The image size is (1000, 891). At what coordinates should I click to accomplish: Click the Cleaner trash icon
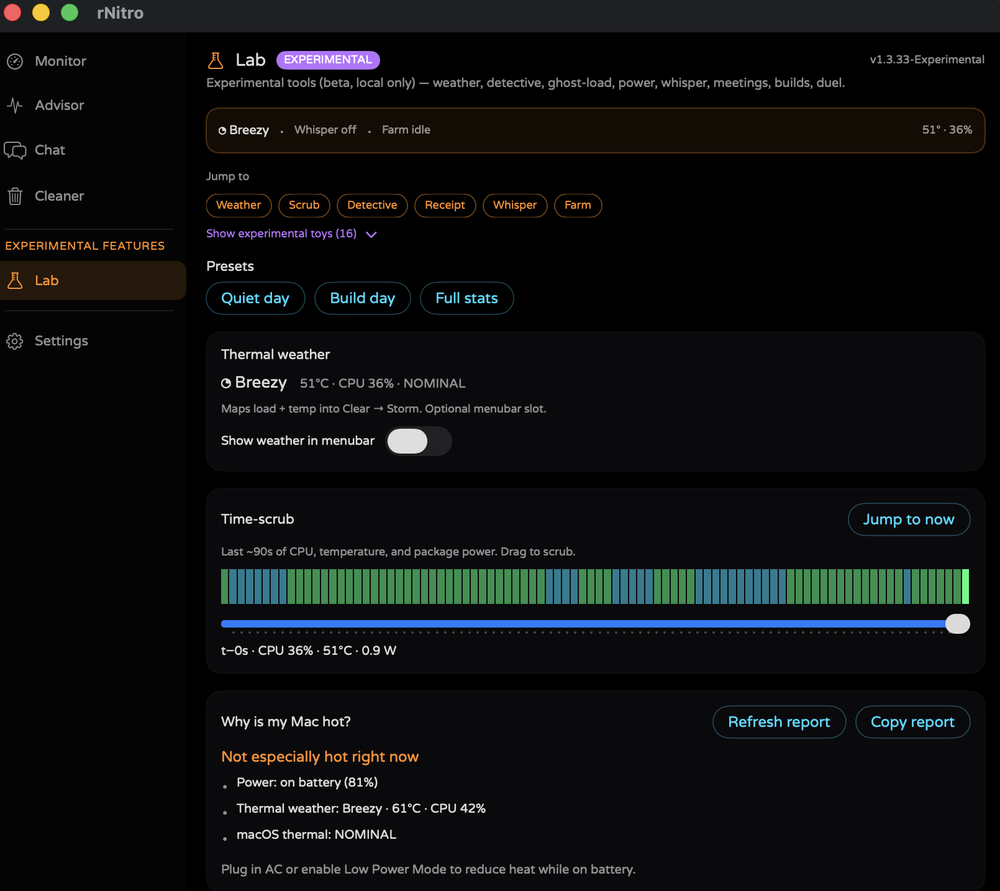(15, 196)
